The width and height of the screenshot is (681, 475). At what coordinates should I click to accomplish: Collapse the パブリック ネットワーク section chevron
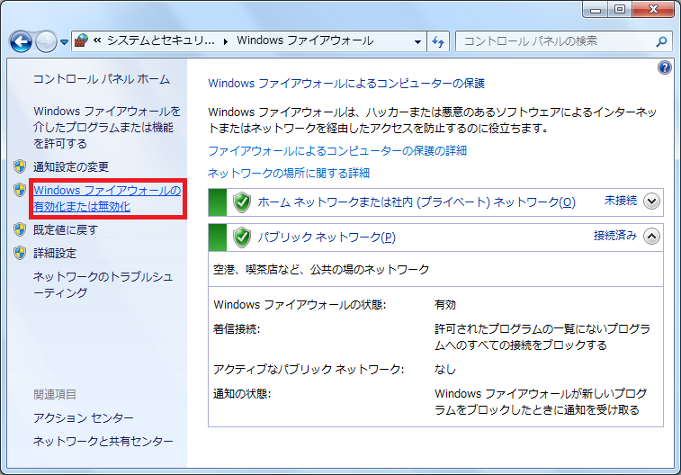click(x=652, y=237)
